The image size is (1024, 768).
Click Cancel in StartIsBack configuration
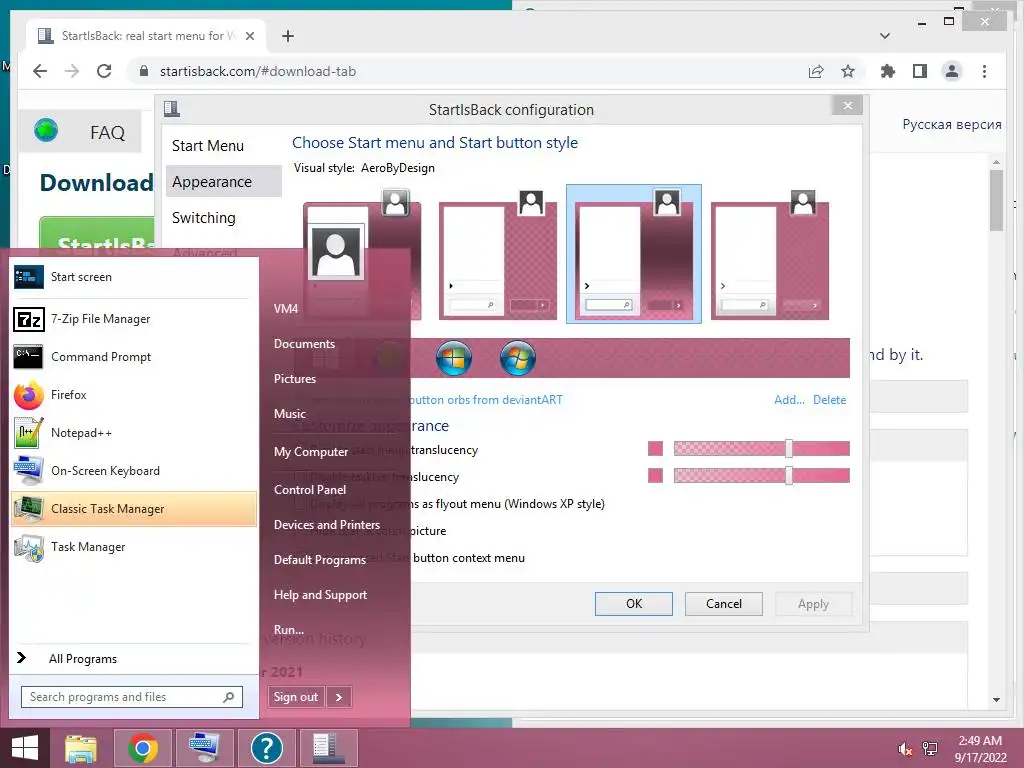724,604
